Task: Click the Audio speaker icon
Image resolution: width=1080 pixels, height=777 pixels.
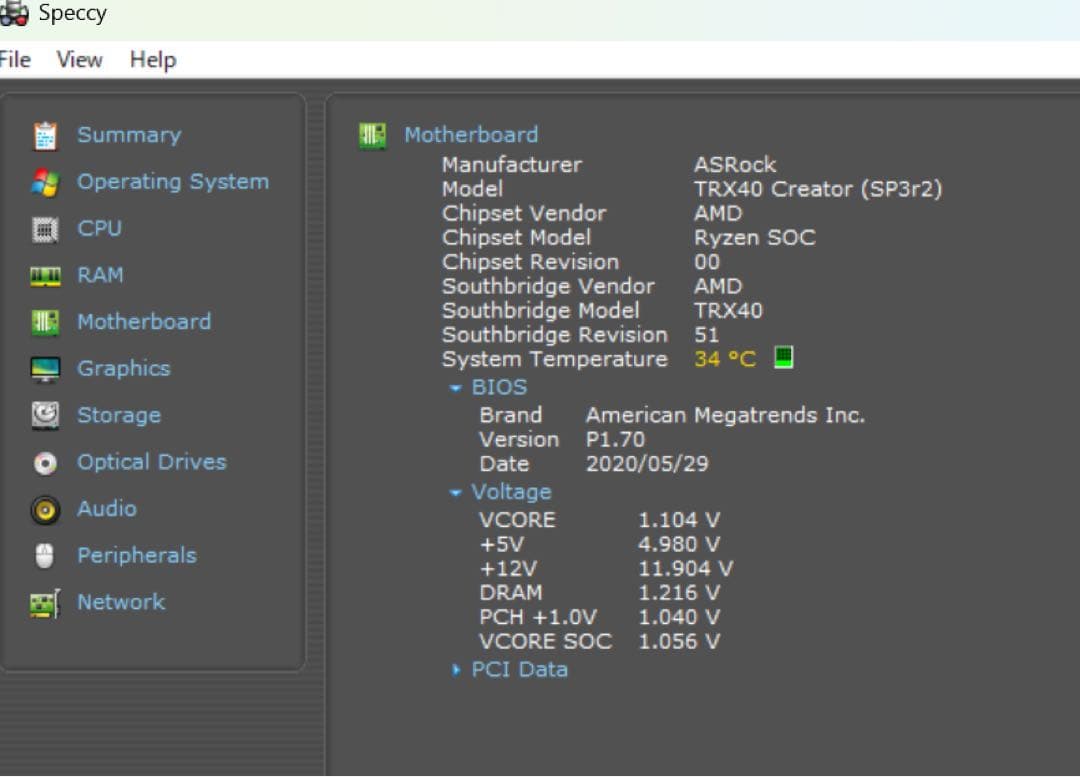Action: (x=45, y=510)
